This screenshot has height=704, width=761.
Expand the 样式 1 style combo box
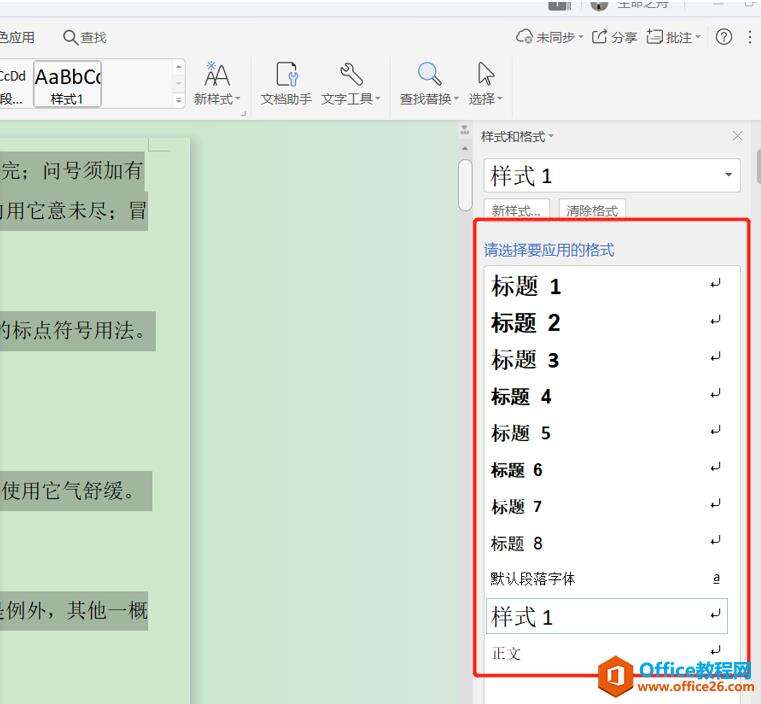point(728,176)
